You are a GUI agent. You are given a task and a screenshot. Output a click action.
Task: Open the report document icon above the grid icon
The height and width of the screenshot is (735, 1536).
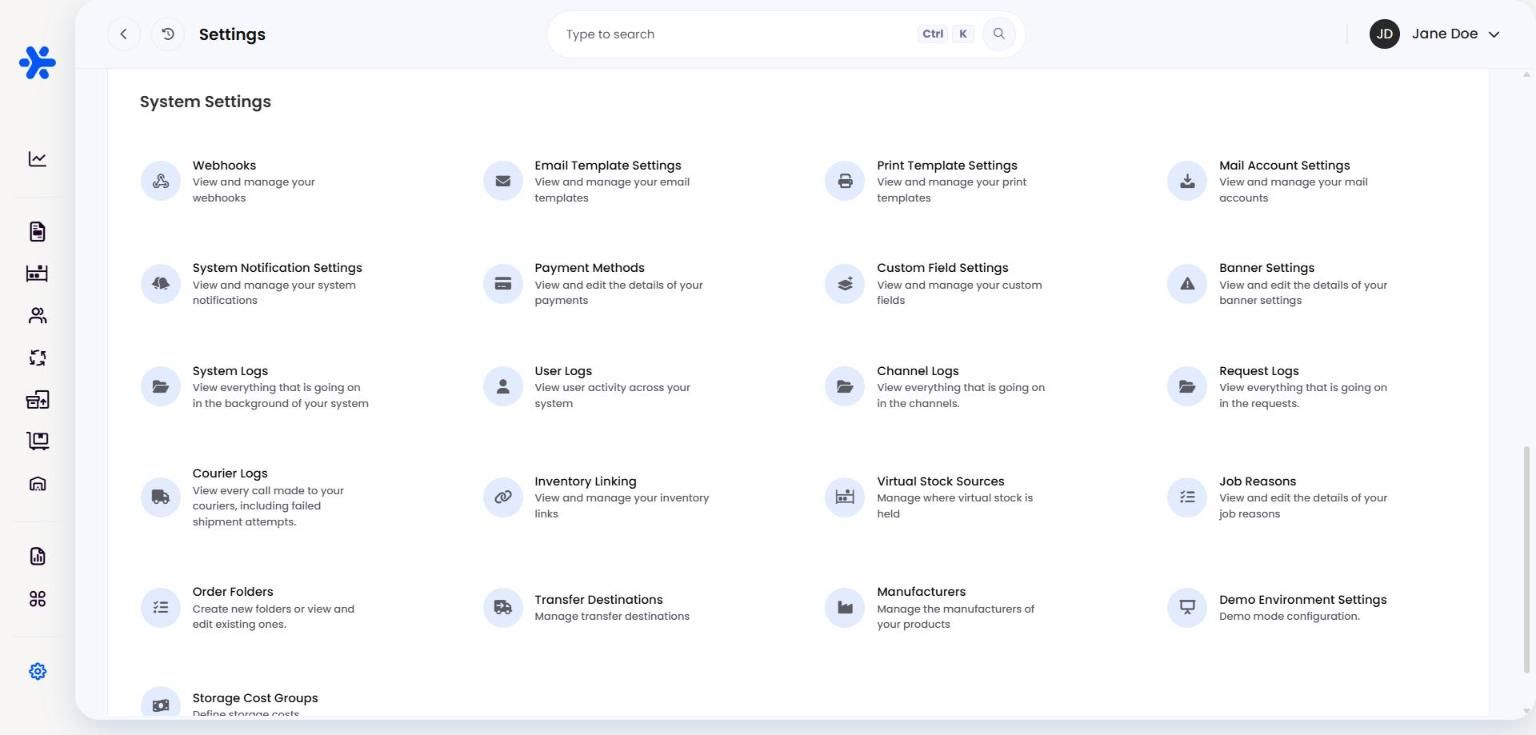(x=37, y=556)
